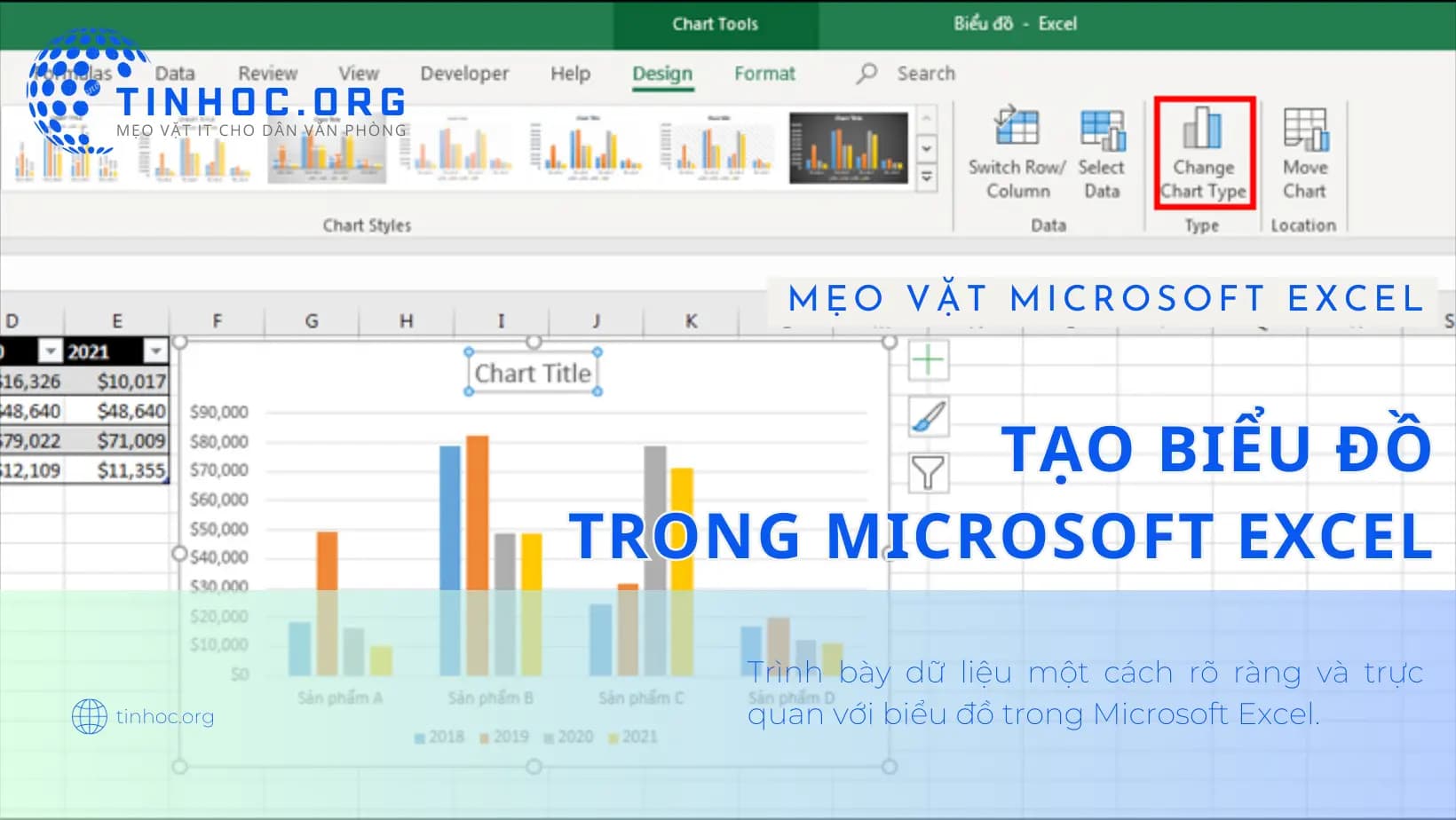Click the orange Sản phẩm B bar
The image size is (1456, 820).
point(478,556)
